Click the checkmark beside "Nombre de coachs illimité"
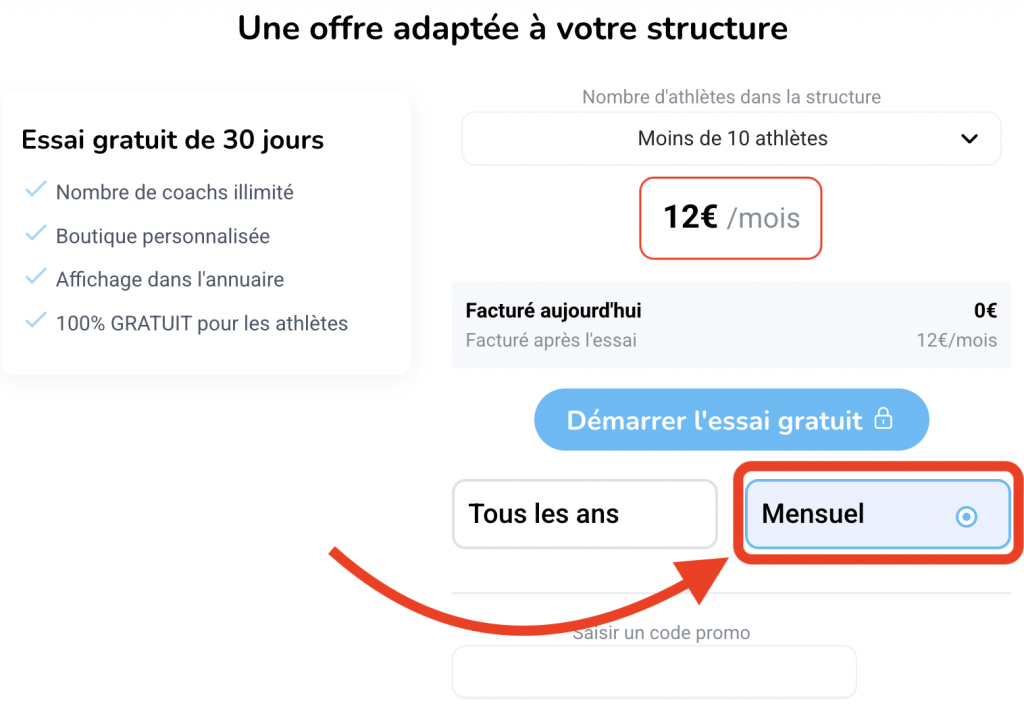Viewport: 1024px width, 708px height. [36, 190]
